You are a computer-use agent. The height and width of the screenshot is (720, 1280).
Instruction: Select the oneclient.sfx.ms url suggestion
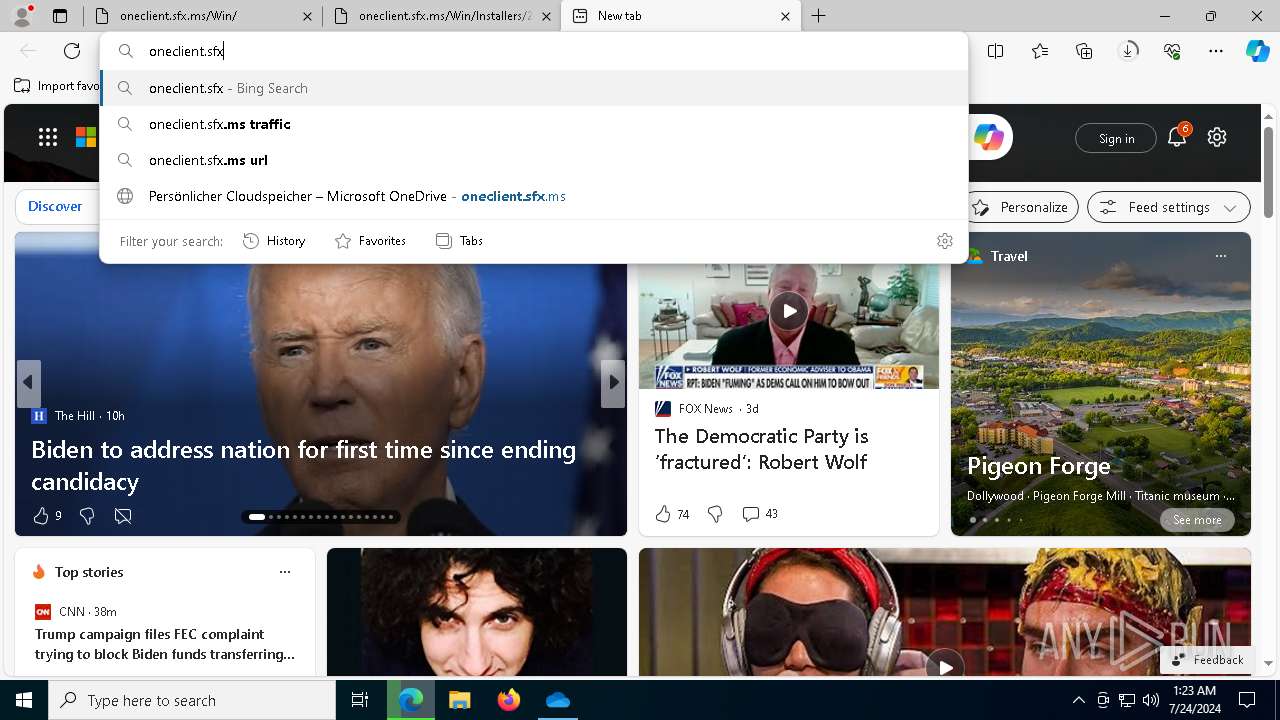tap(534, 160)
